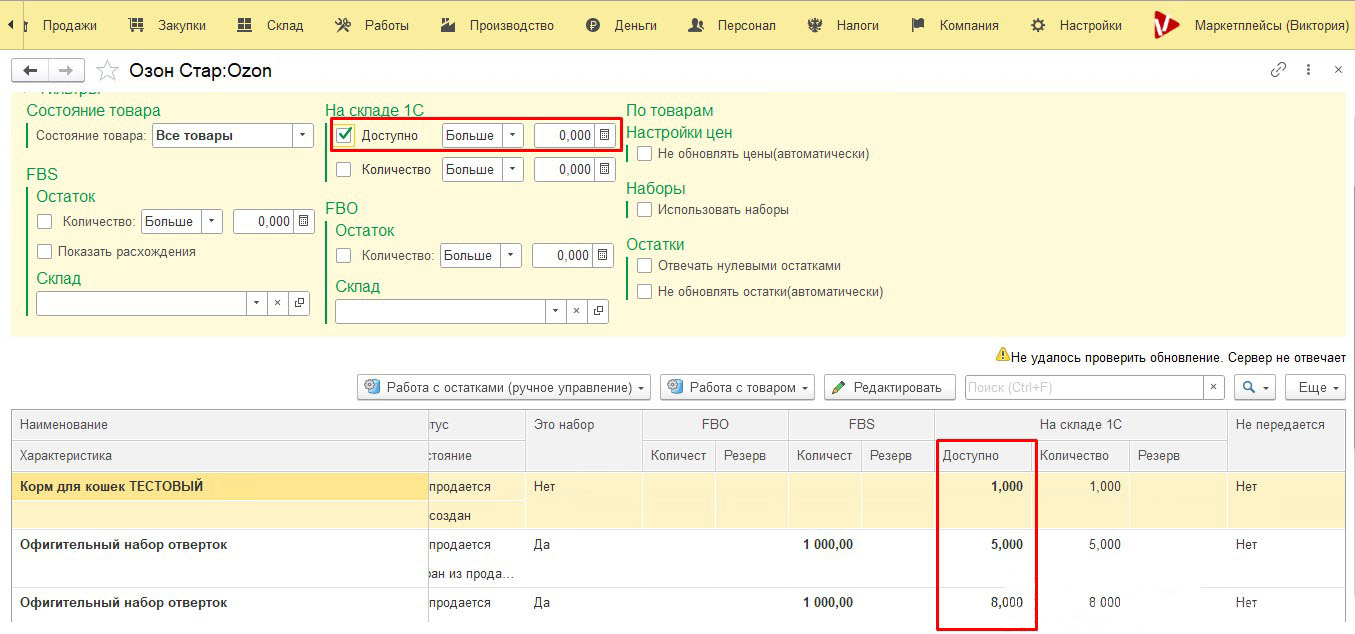Screen dimensions: 1355x634
Task: Open the Склад section
Action: click(270, 25)
